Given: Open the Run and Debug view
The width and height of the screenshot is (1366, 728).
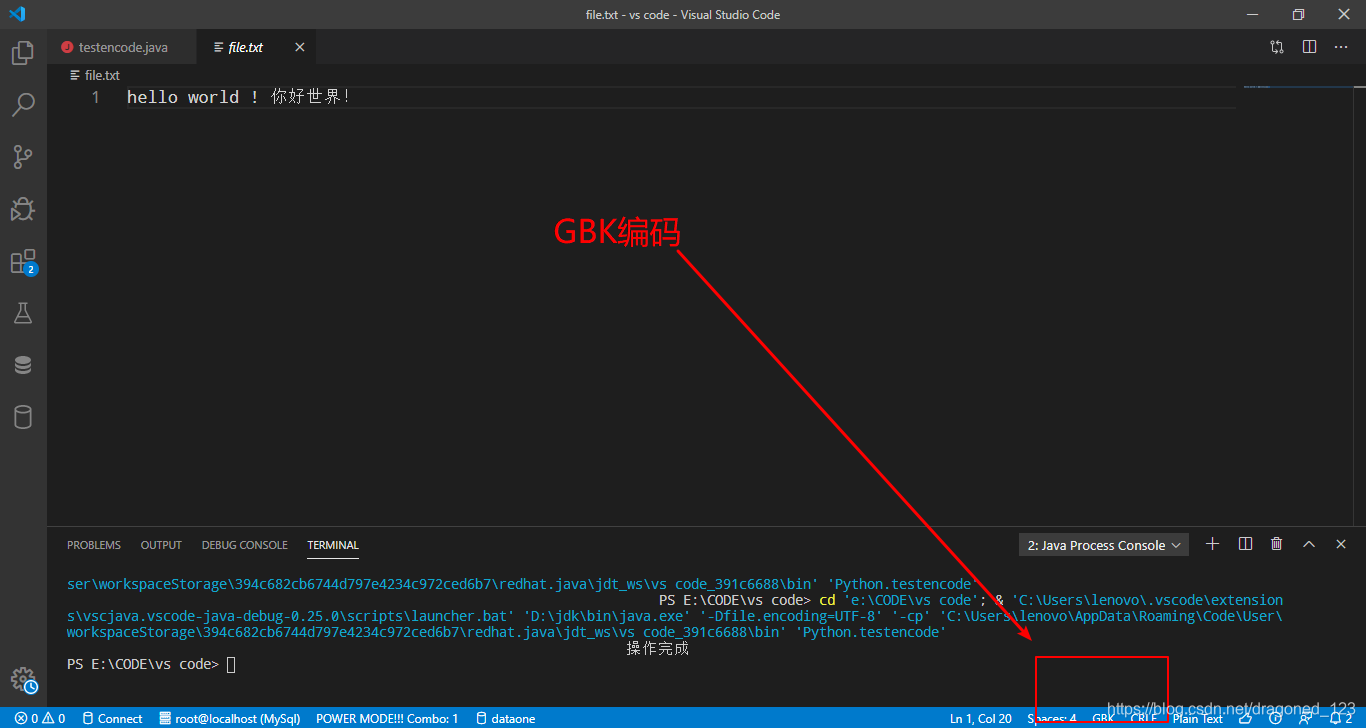Looking at the screenshot, I should click(x=23, y=208).
